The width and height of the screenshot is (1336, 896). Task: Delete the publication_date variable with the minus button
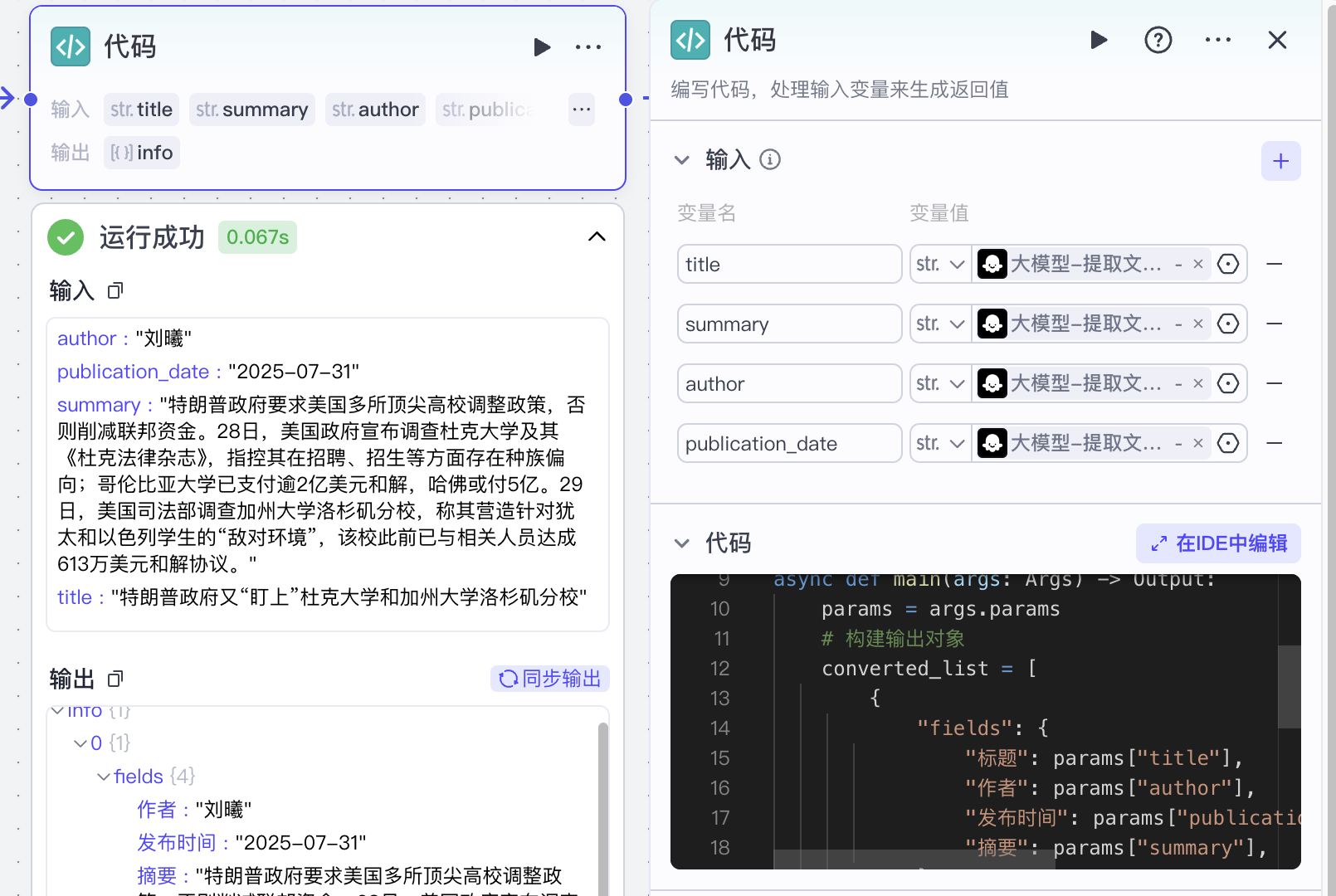pos(1275,443)
